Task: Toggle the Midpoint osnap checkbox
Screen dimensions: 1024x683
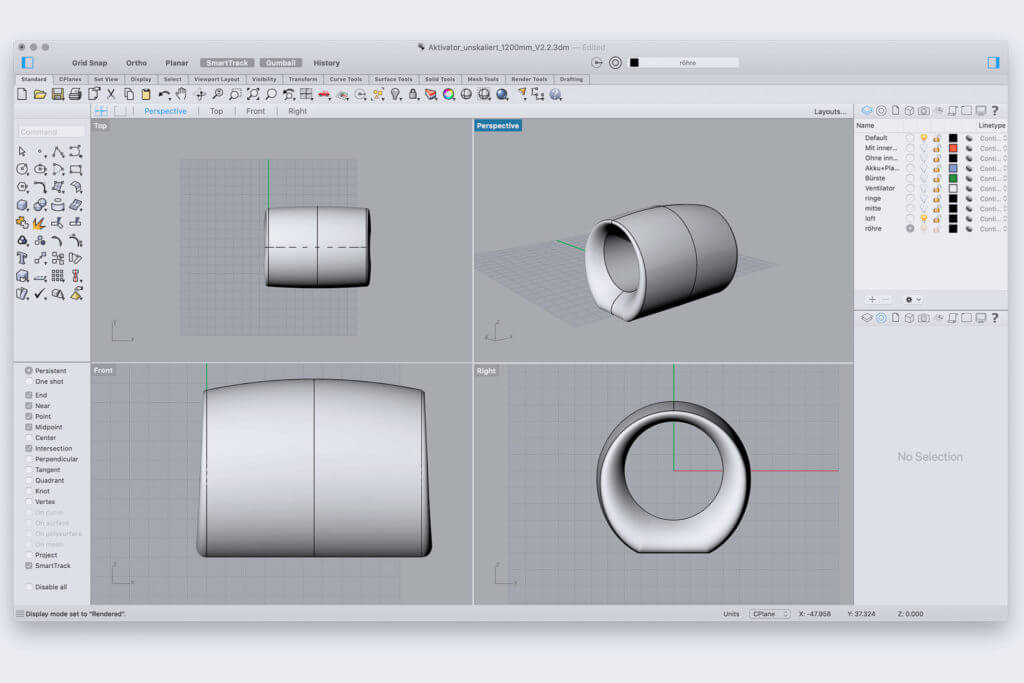Action: click(x=29, y=427)
